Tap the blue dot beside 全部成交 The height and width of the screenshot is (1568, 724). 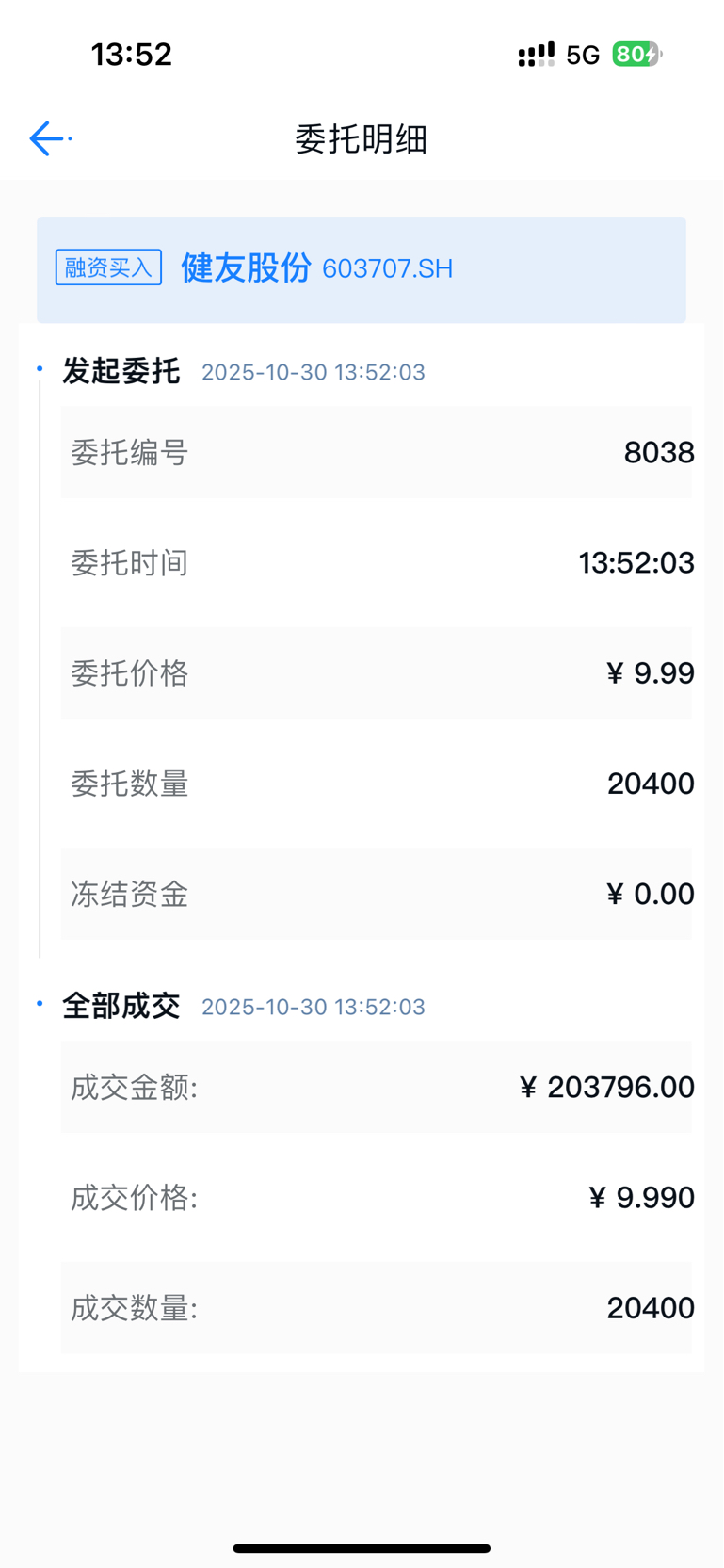click(x=40, y=1004)
